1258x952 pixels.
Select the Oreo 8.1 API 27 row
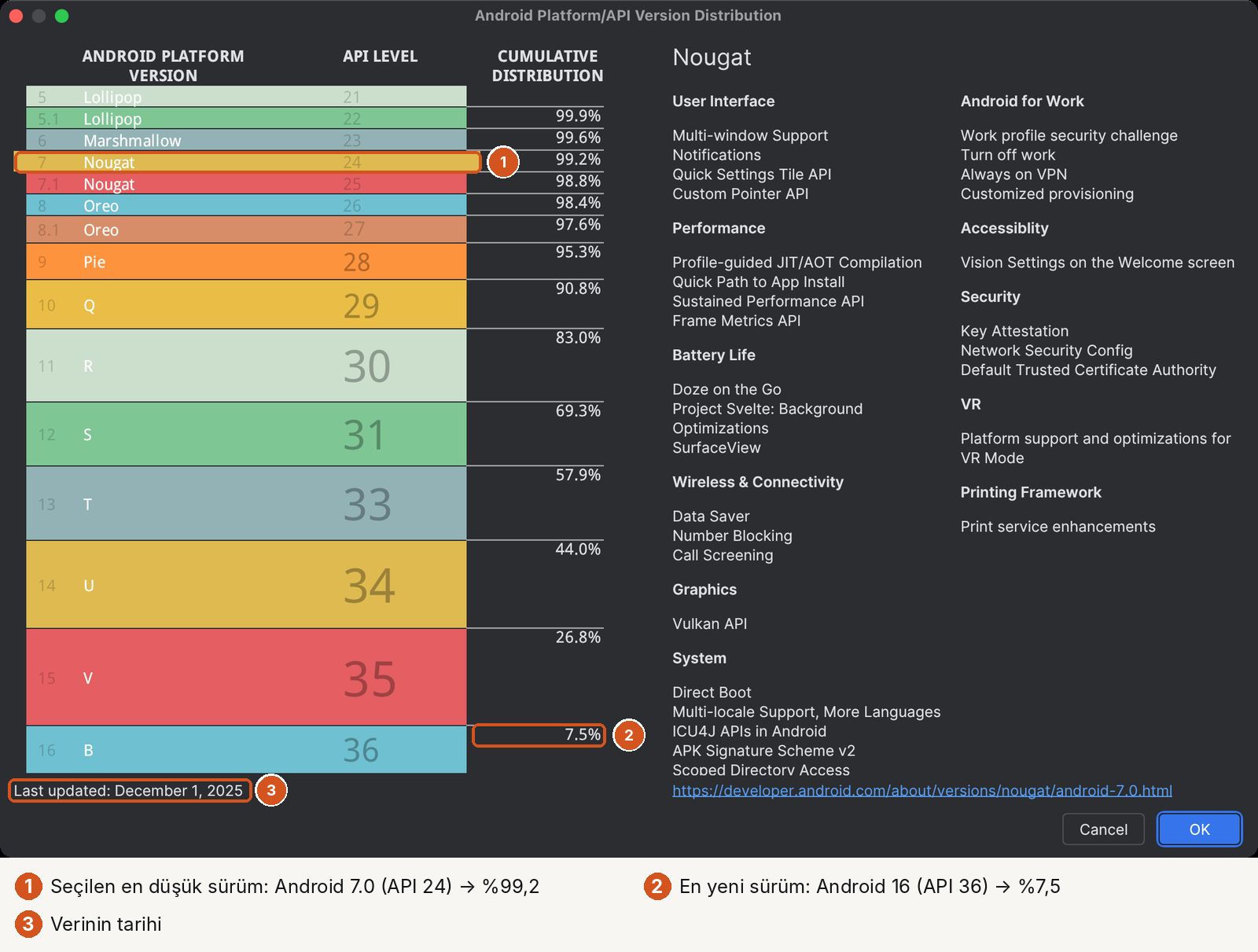[246, 230]
